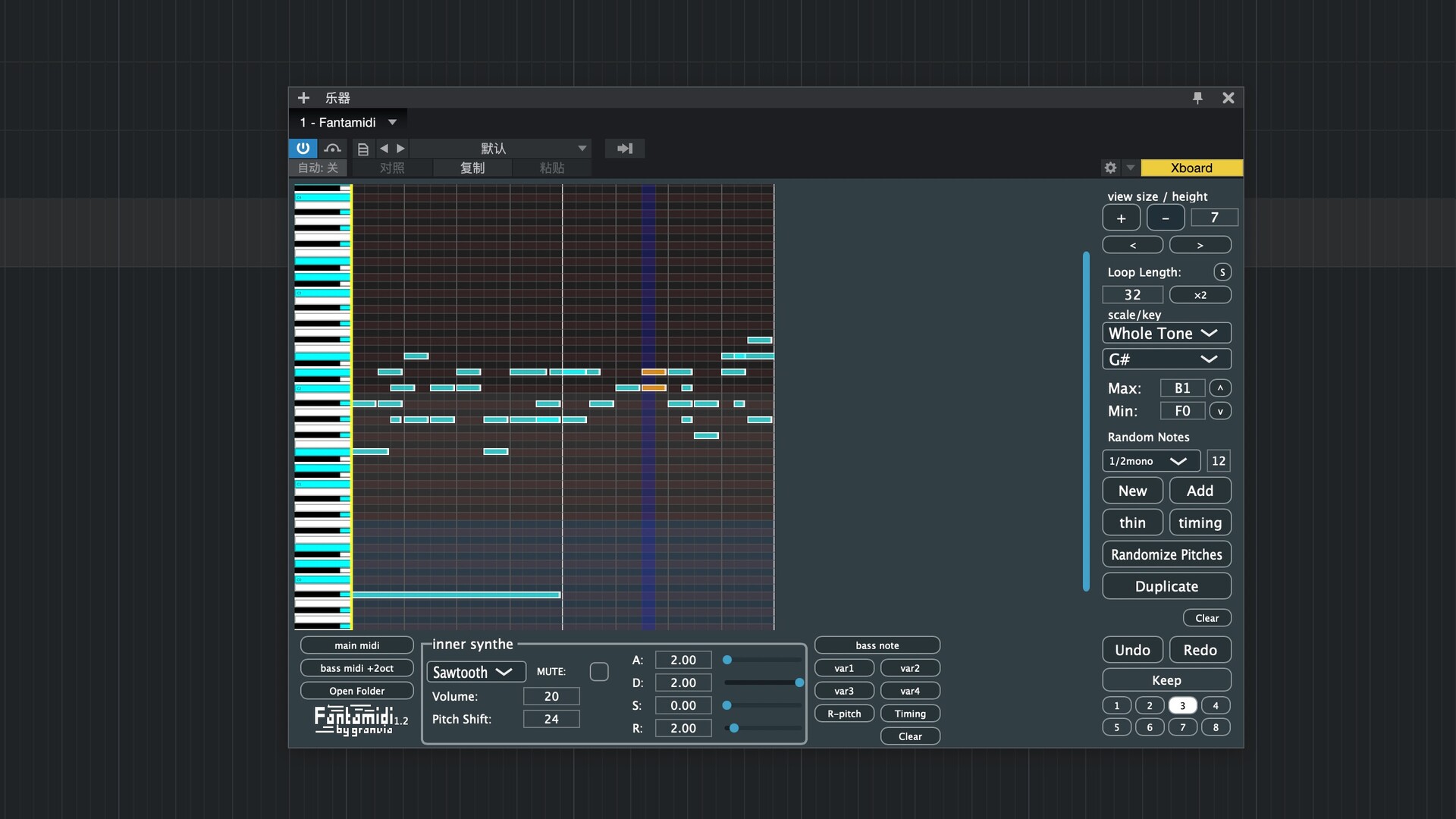This screenshot has height=819, width=1456.
Task: Go to next preset arrow
Action: pos(401,149)
